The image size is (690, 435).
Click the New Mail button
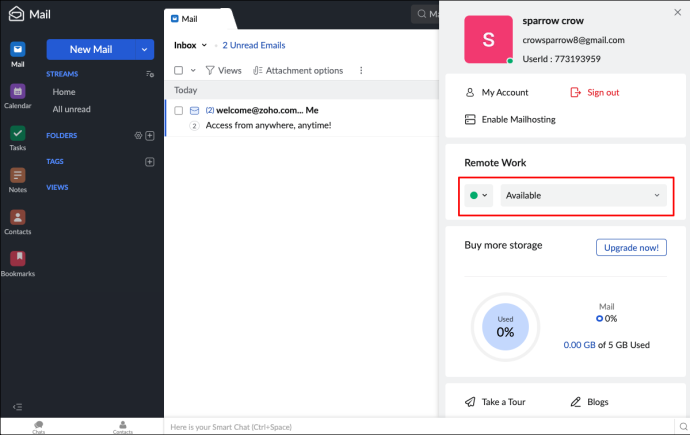(91, 49)
